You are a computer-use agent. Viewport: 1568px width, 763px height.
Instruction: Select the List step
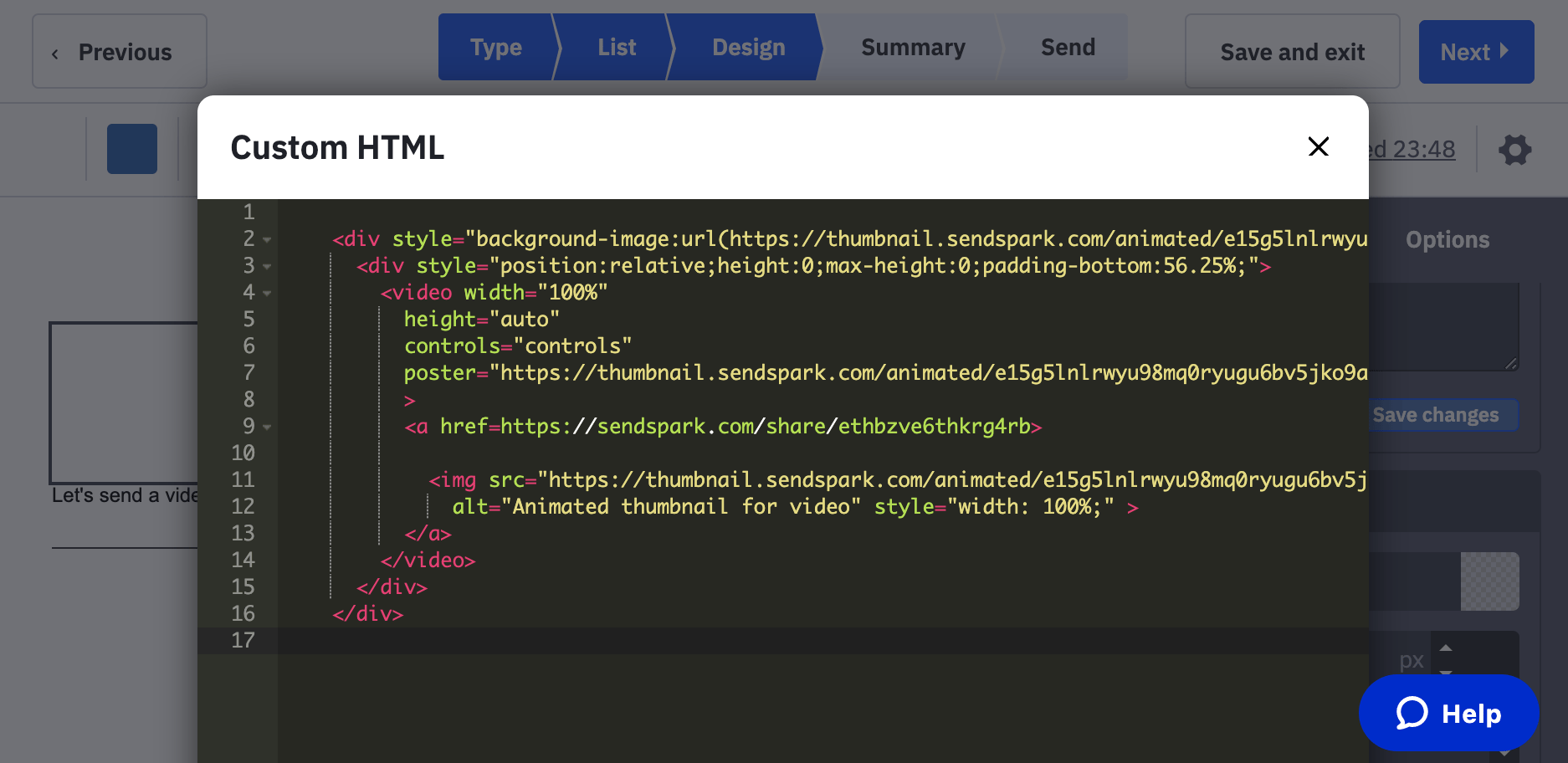[x=617, y=47]
